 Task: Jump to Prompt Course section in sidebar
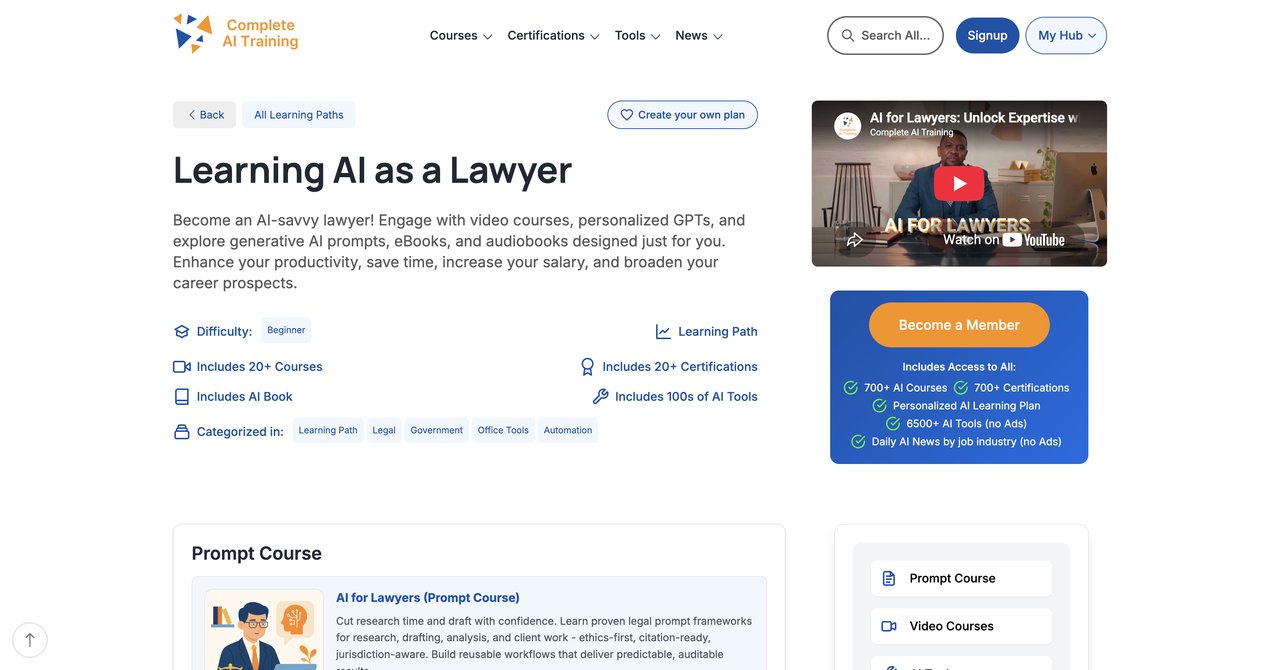point(961,578)
